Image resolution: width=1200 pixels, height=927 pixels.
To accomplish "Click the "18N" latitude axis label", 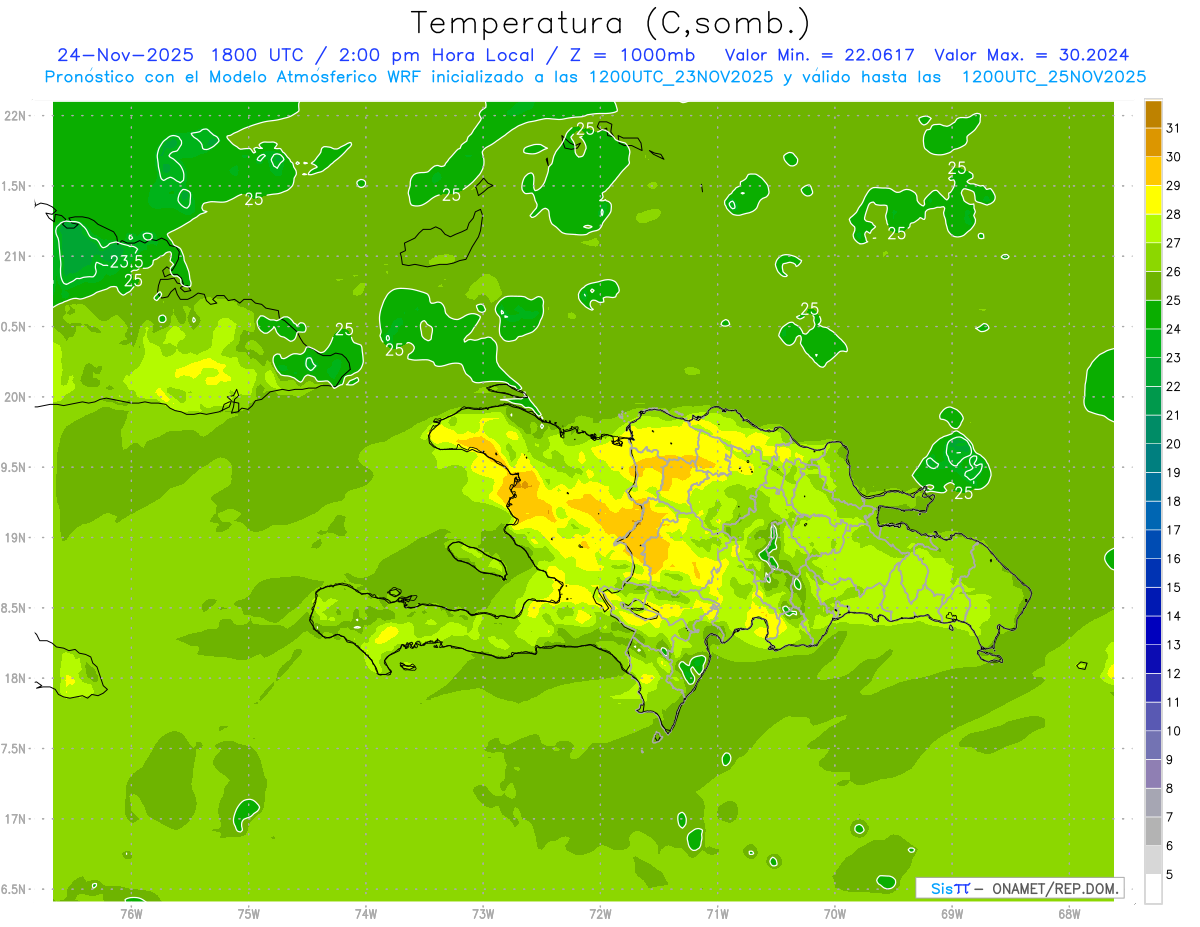I will pos(15,679).
